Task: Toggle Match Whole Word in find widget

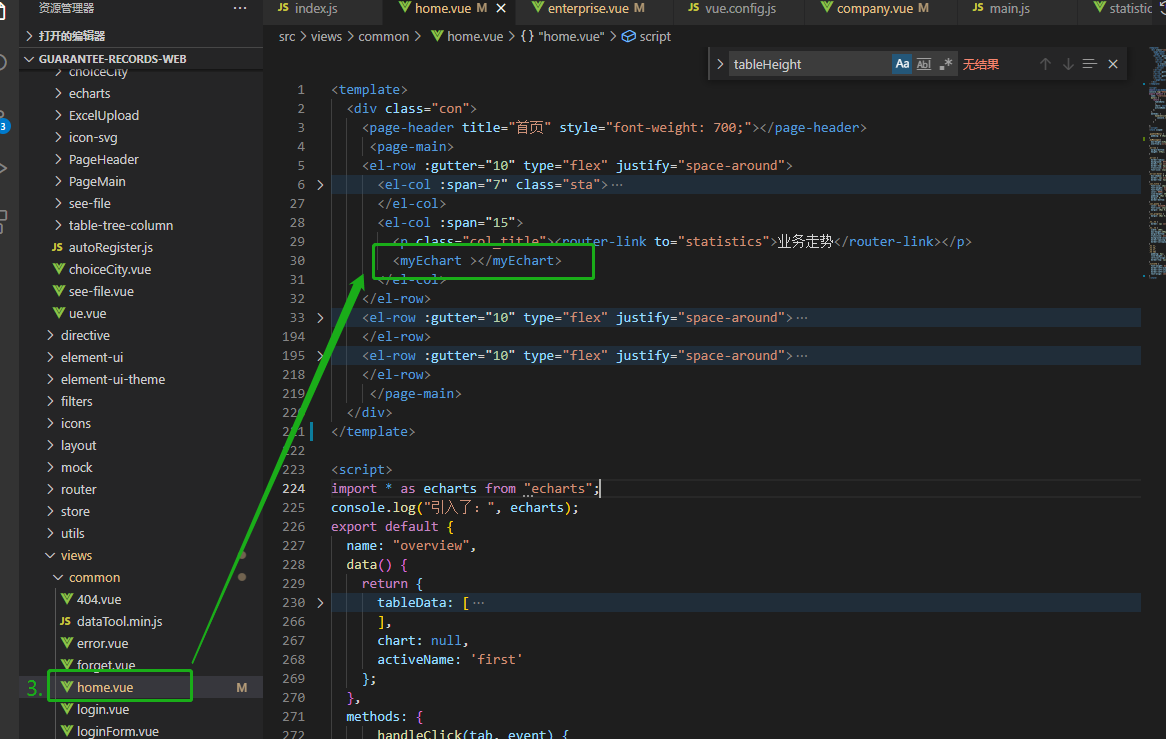Action: pyautogui.click(x=924, y=64)
